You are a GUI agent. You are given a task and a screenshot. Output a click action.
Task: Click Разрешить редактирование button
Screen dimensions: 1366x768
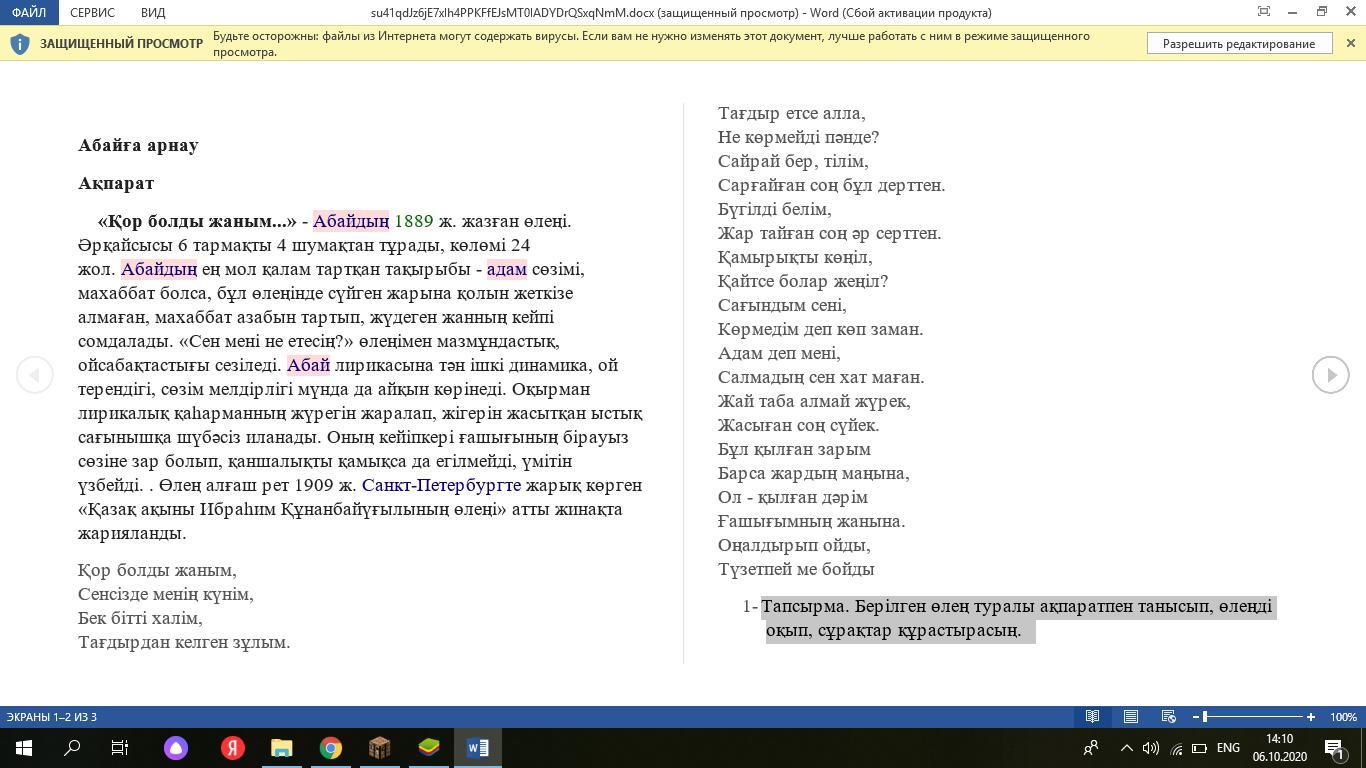tap(1239, 43)
